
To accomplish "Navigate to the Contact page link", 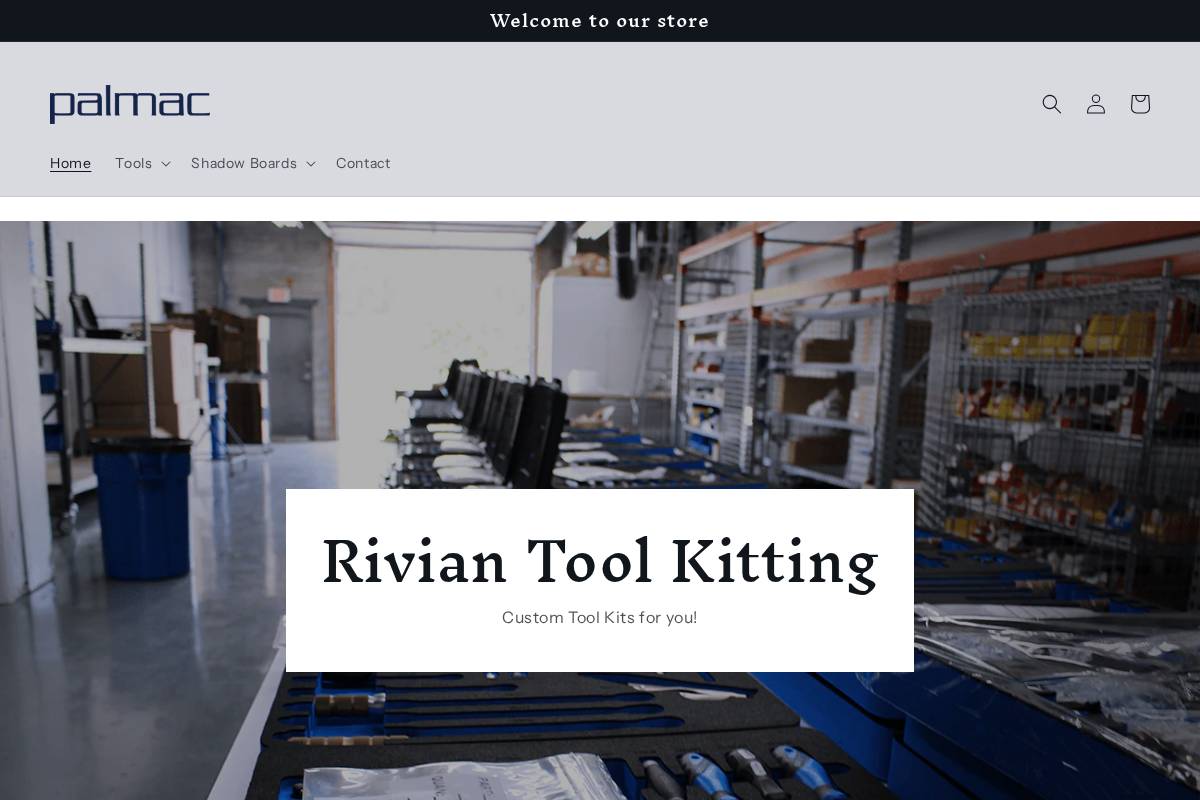I will 363,163.
